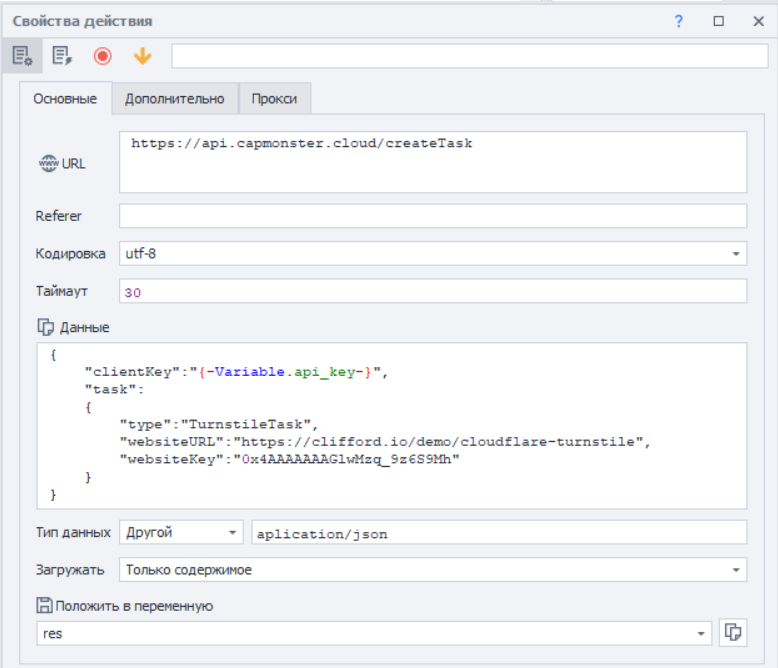Screen dimensions: 778x668
Task: Click the clientKey line in the data editor
Action: (236, 372)
